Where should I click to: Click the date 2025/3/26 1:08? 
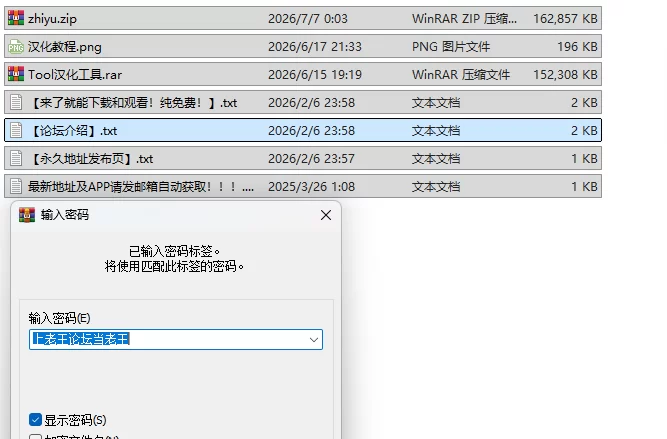(311, 187)
